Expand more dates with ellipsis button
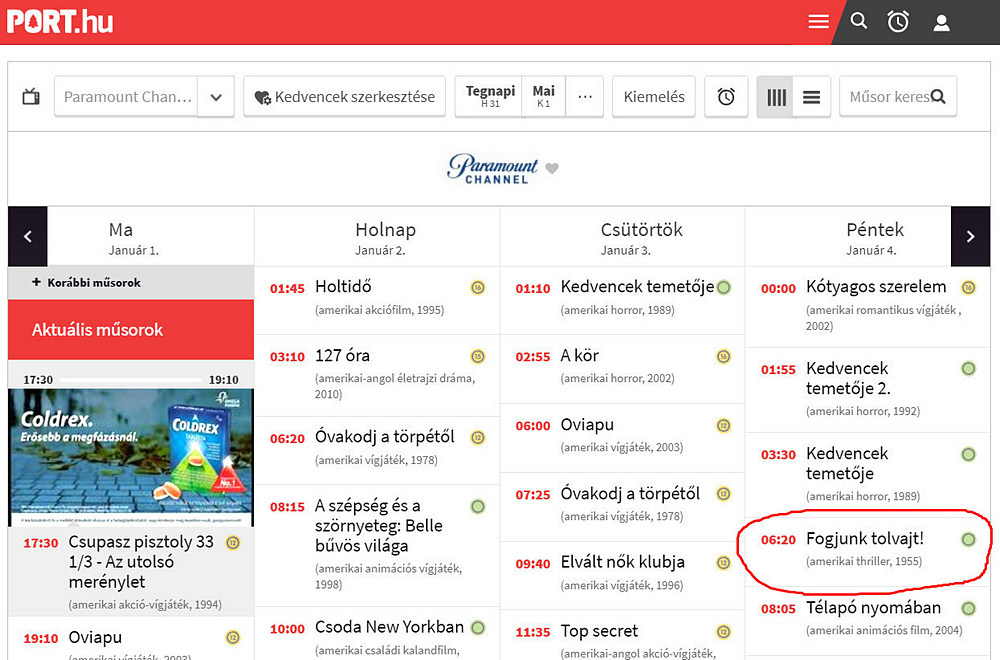1000x660 pixels. click(585, 97)
